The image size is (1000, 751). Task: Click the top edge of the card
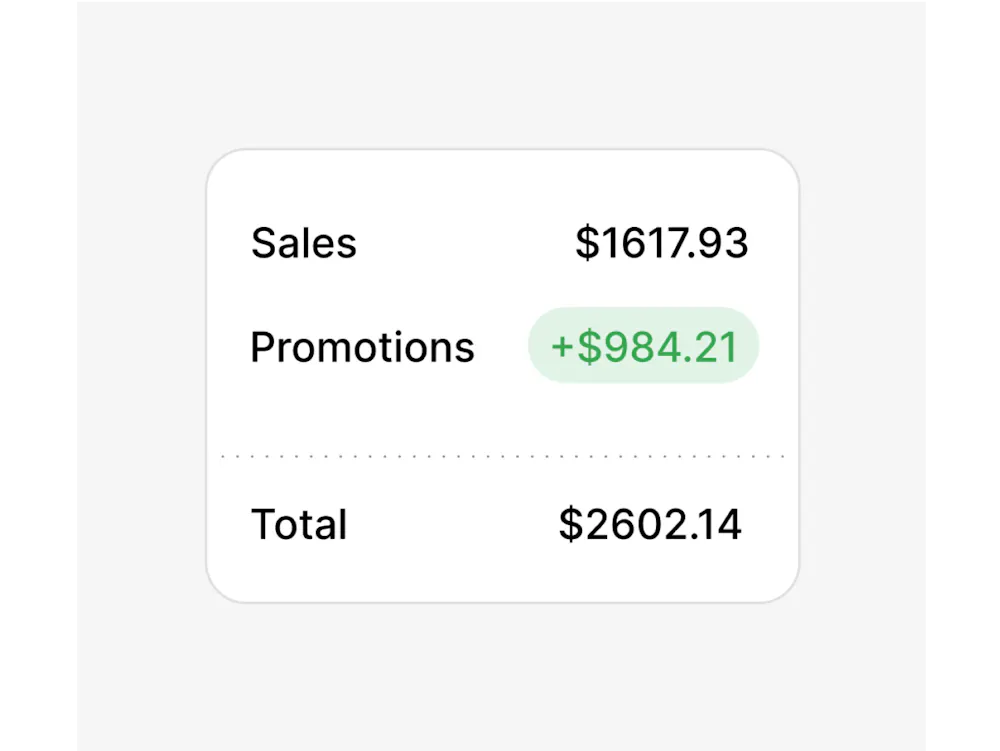(x=500, y=151)
